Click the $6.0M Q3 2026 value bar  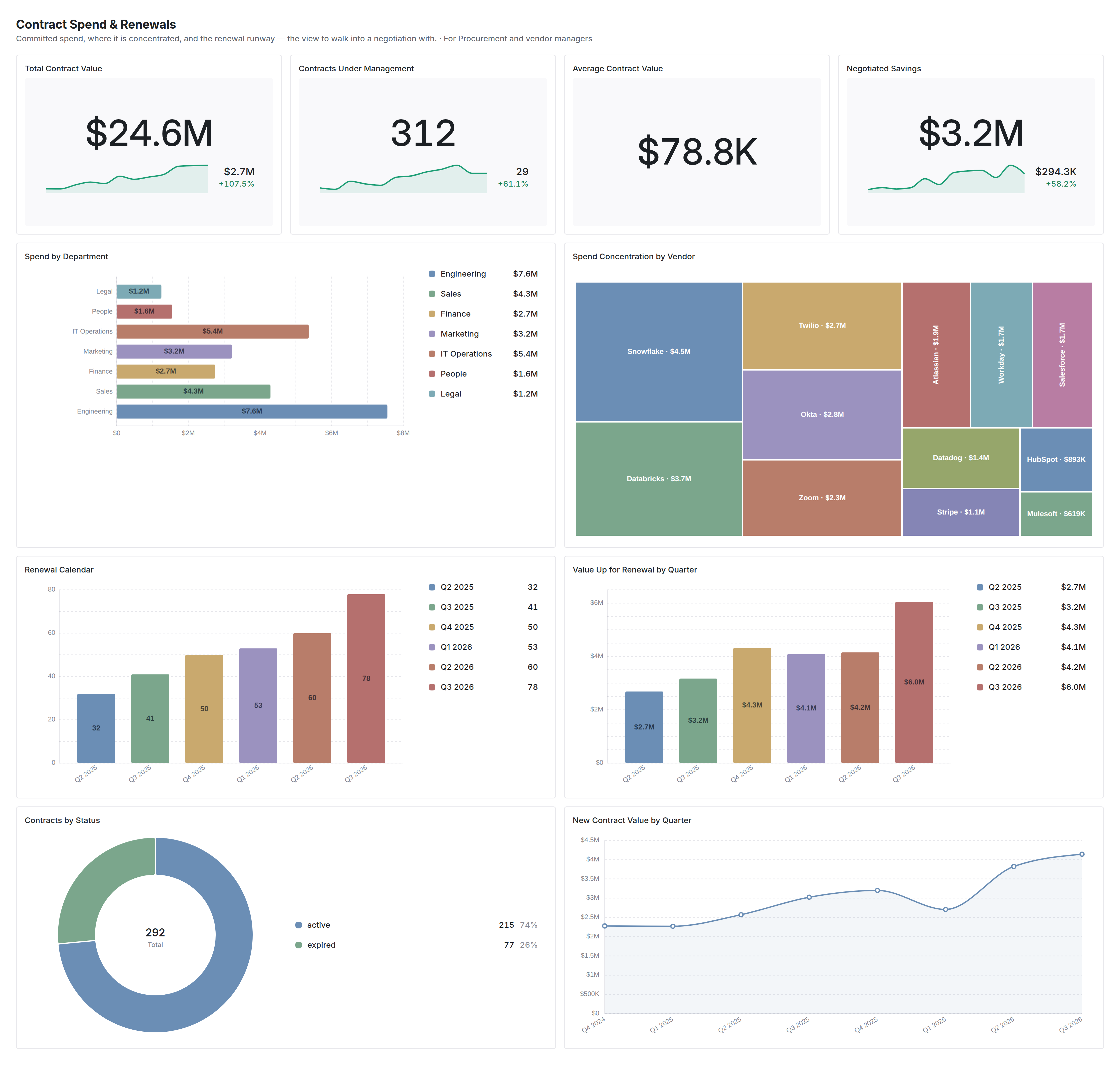(x=914, y=682)
